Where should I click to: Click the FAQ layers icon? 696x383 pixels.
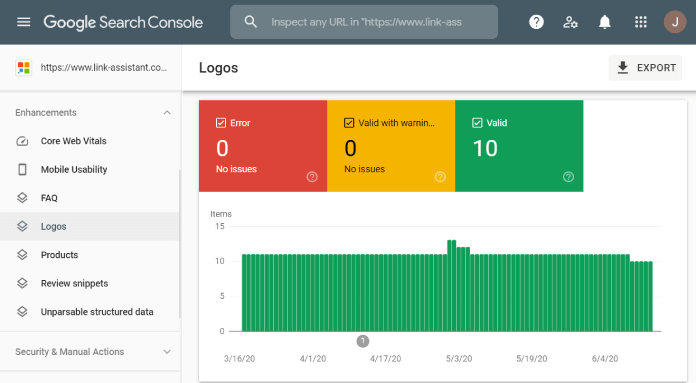tap(22, 198)
